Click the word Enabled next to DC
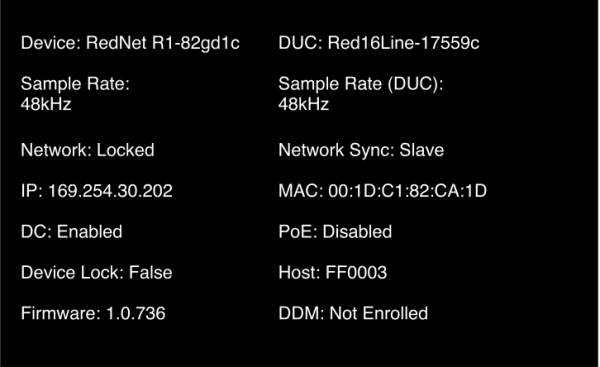This screenshot has height=367, width=600. click(90, 232)
